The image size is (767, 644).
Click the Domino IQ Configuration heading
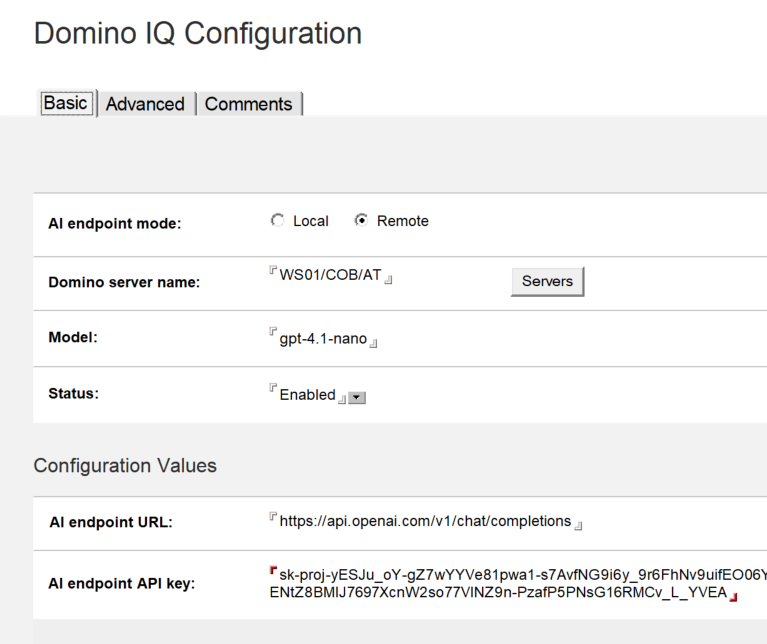click(198, 33)
